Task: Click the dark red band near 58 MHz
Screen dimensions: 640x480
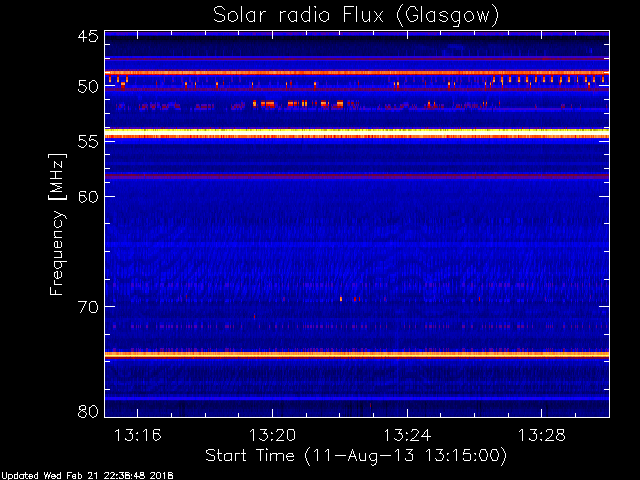Action: tap(357, 176)
